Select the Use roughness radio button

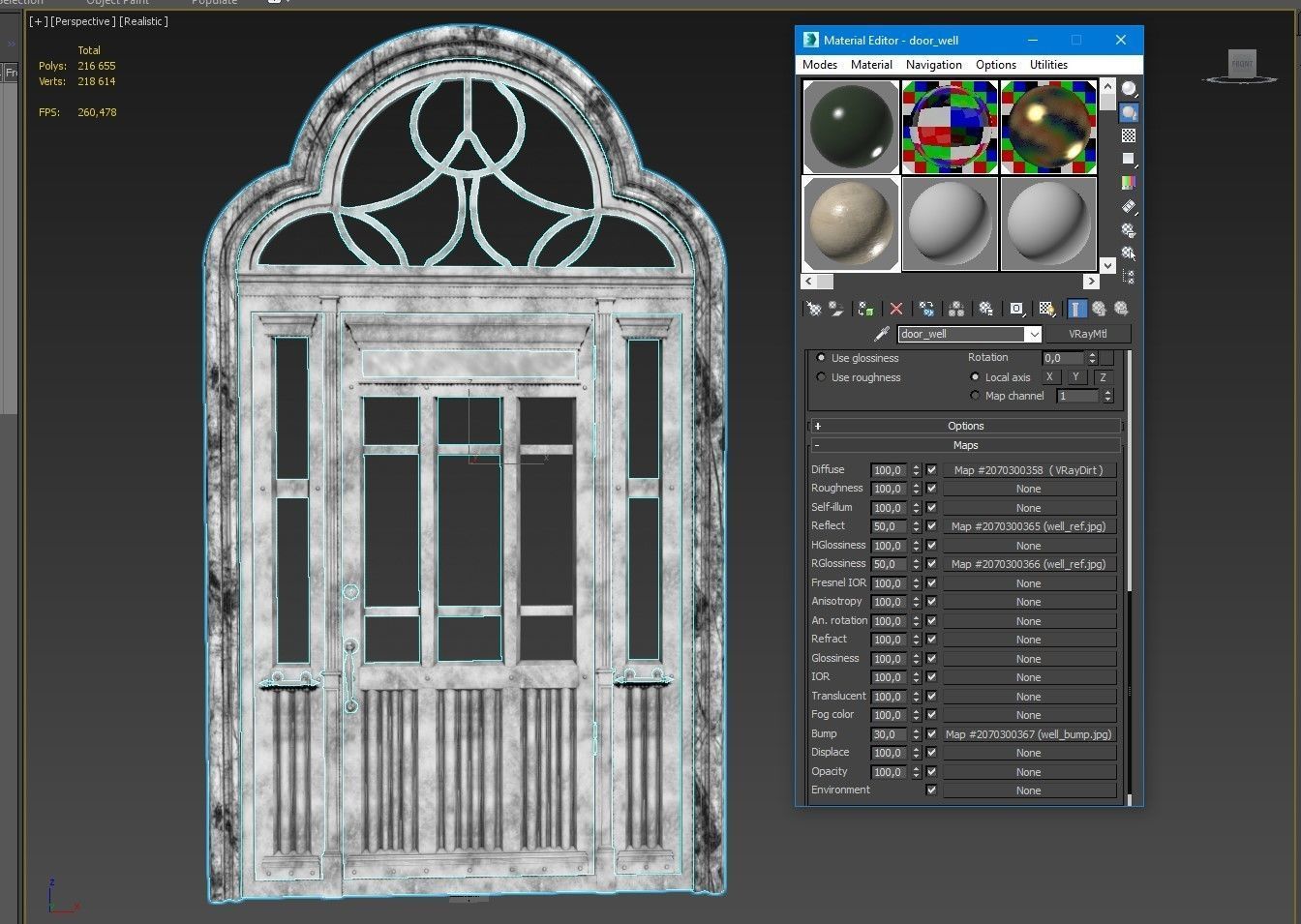(822, 377)
